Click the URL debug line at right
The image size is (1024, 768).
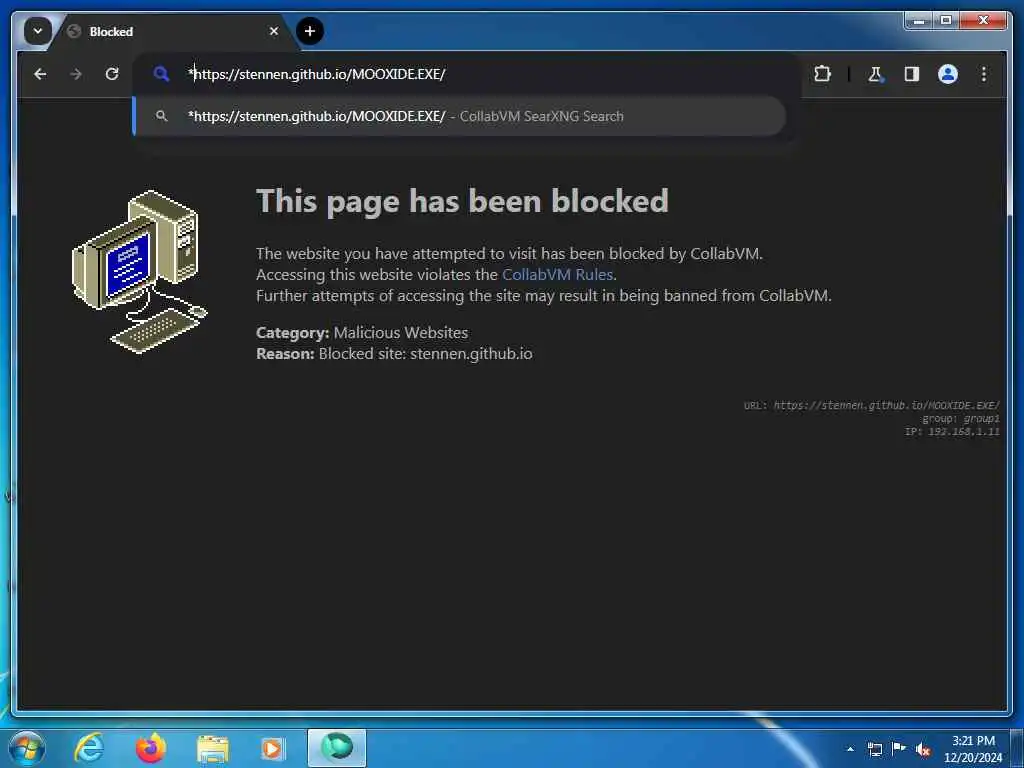click(x=871, y=406)
